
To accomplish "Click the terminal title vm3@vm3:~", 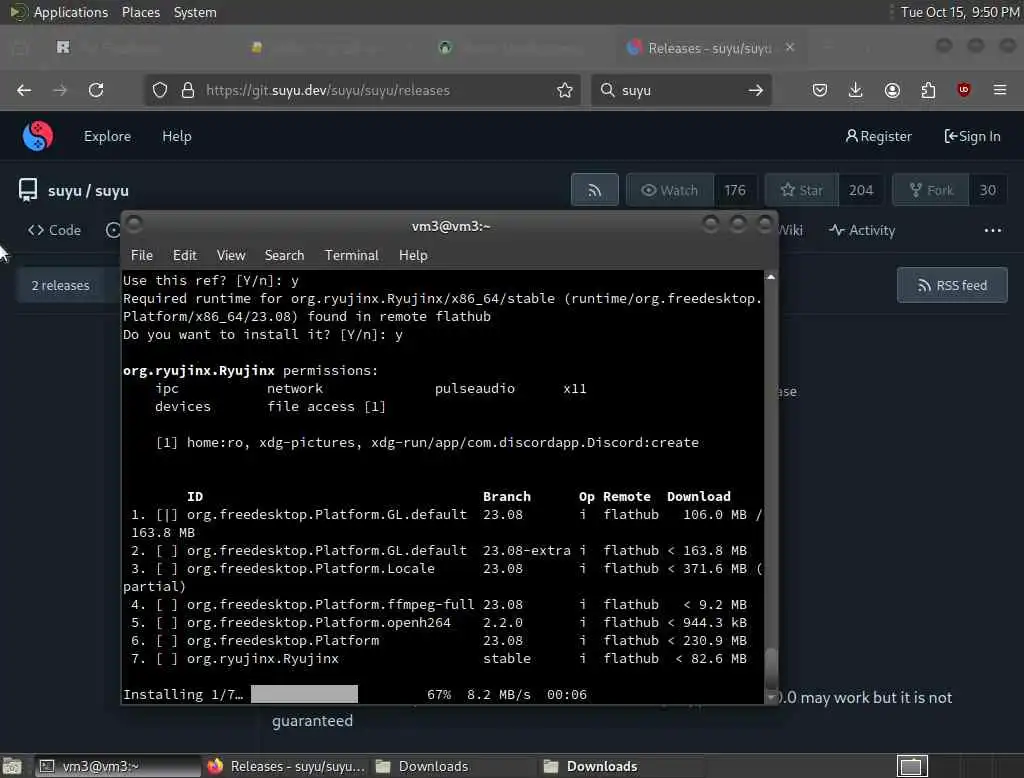I will click(x=451, y=226).
